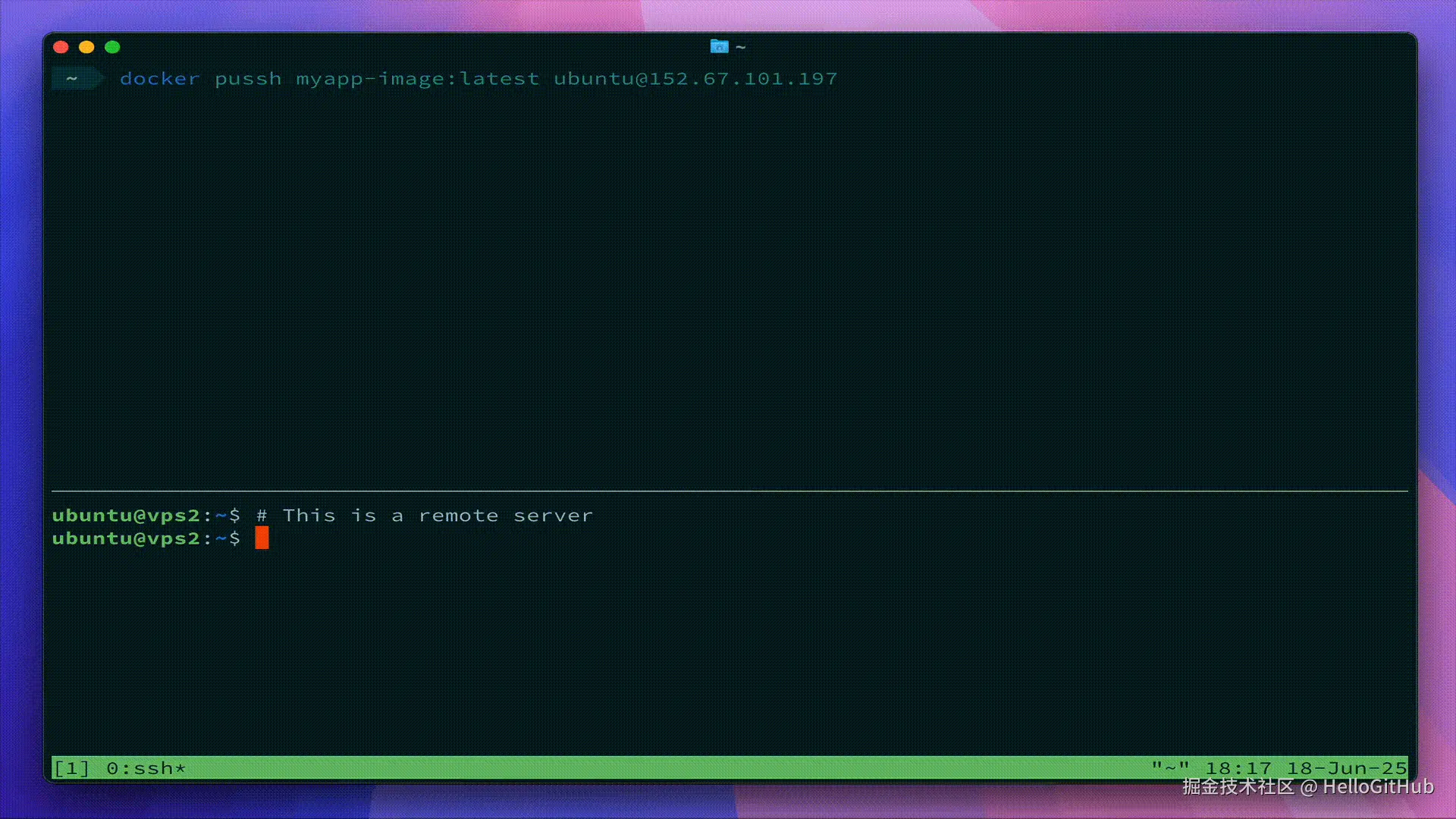Click the 18-Jun-25 date in status bar

1346,768
